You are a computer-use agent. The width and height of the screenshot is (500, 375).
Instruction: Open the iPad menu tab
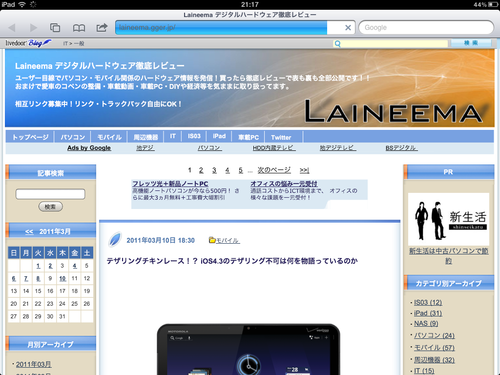219,136
